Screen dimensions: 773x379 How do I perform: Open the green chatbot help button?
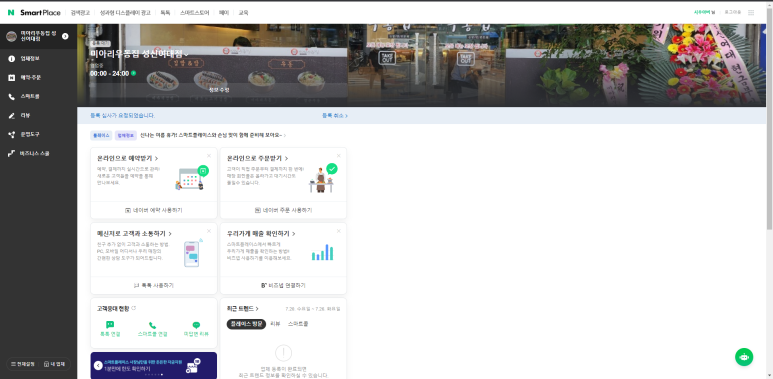coord(744,357)
